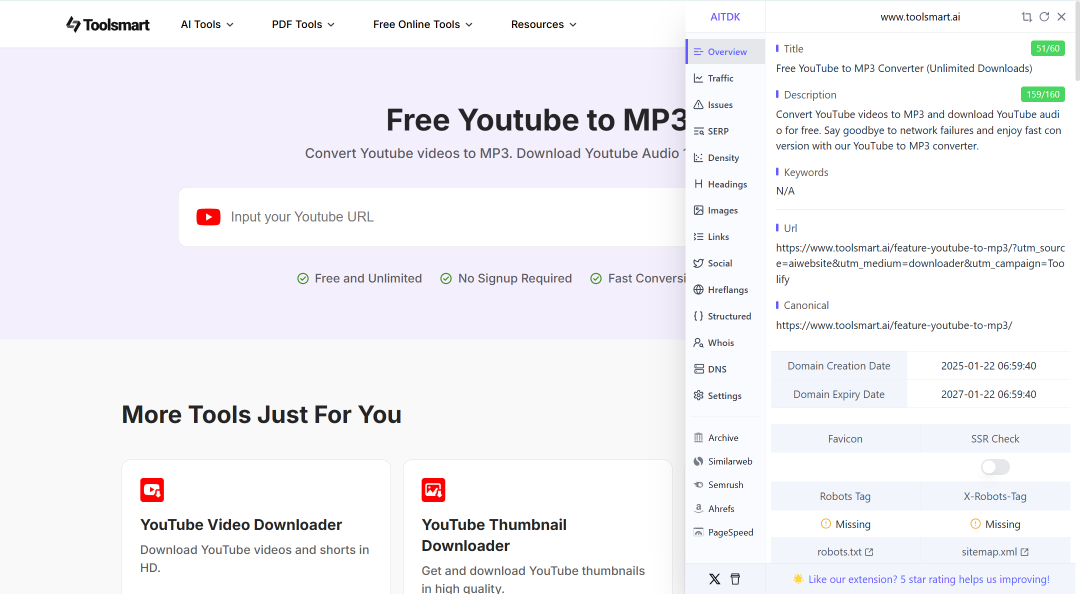The width and height of the screenshot is (1080, 594).
Task: Click the Keywords N/A value
Action: click(x=785, y=191)
